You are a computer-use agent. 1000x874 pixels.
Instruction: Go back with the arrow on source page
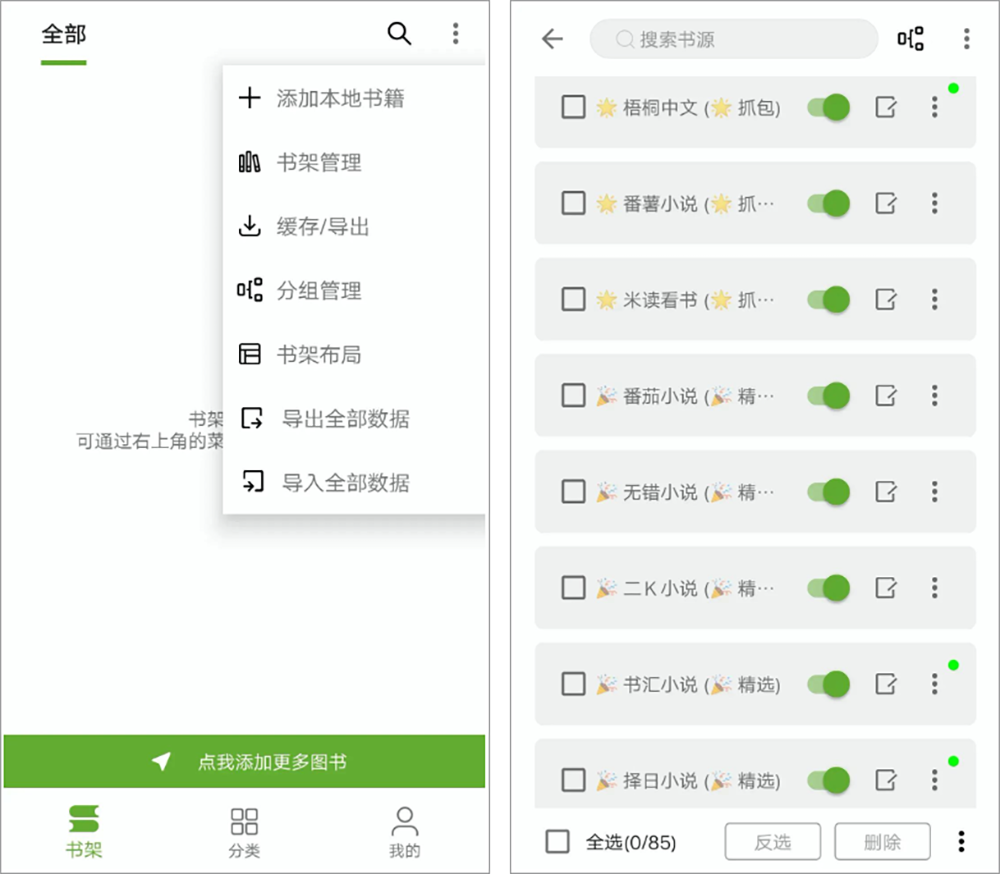pos(551,37)
